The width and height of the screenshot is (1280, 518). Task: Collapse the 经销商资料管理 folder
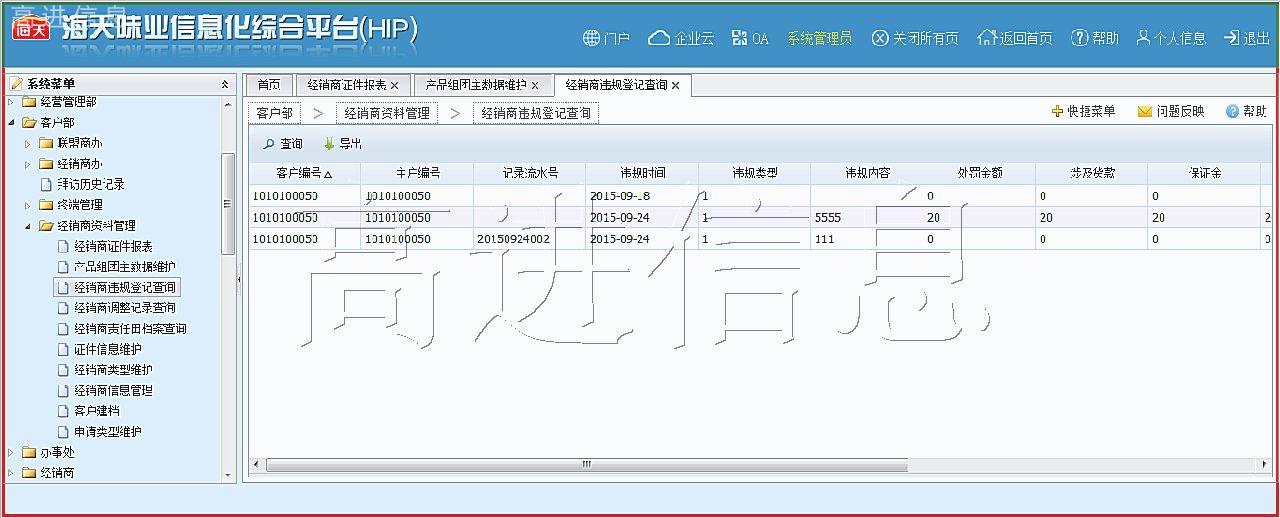(x=28, y=226)
